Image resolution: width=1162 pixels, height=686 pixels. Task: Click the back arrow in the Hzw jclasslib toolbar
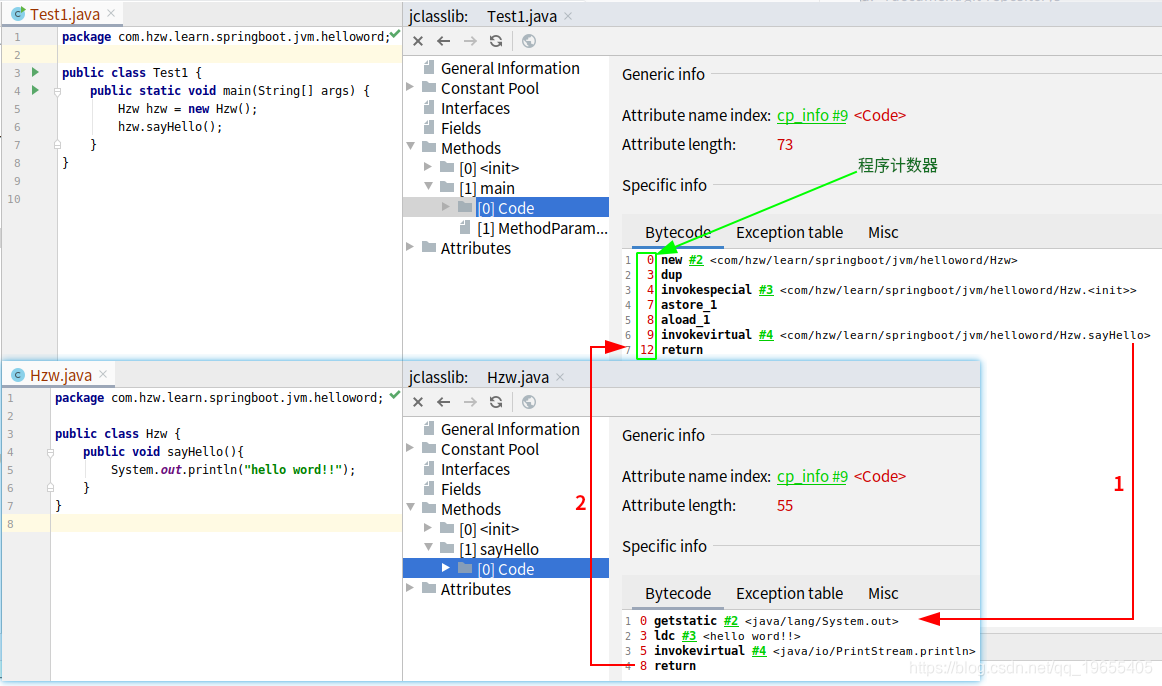click(x=444, y=402)
